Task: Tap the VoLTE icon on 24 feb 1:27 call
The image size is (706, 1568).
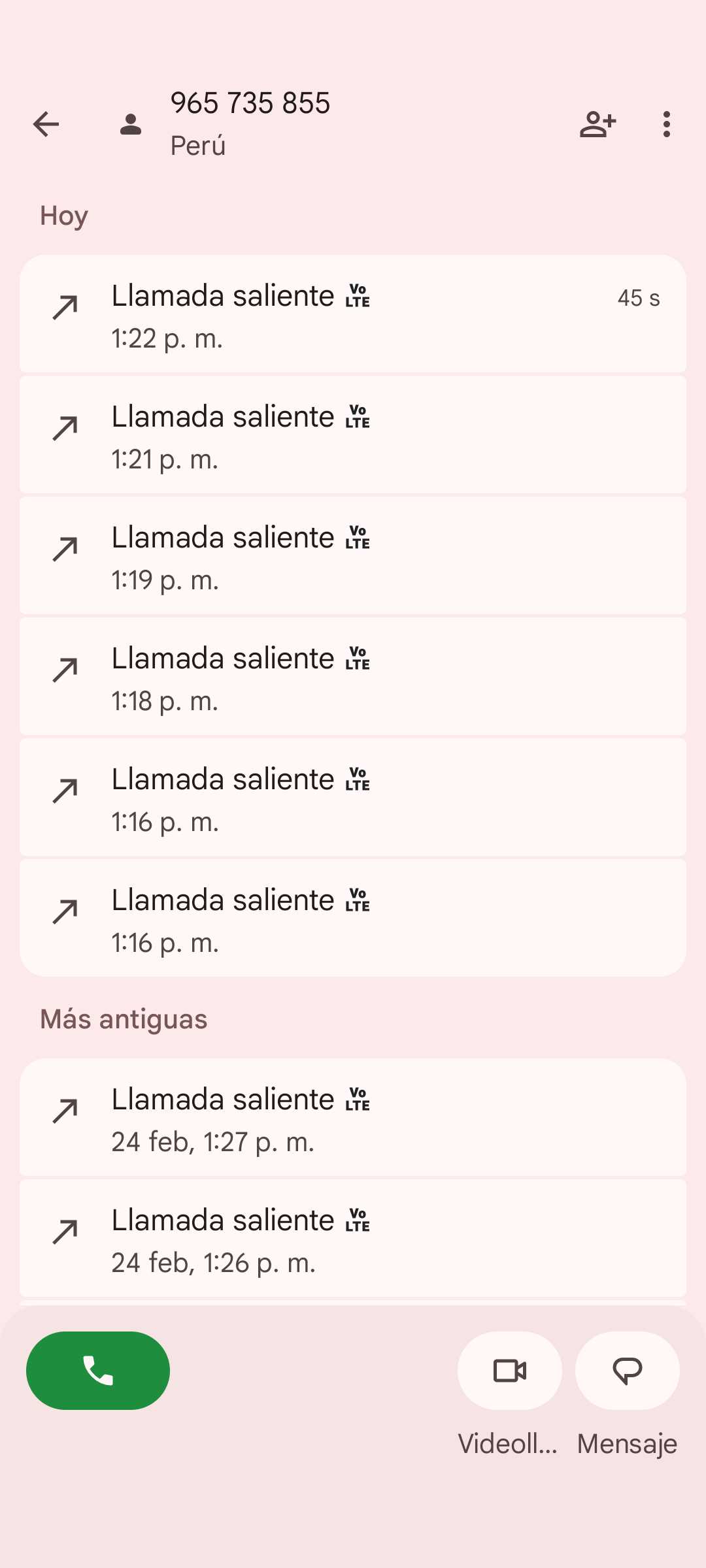Action: (358, 1100)
